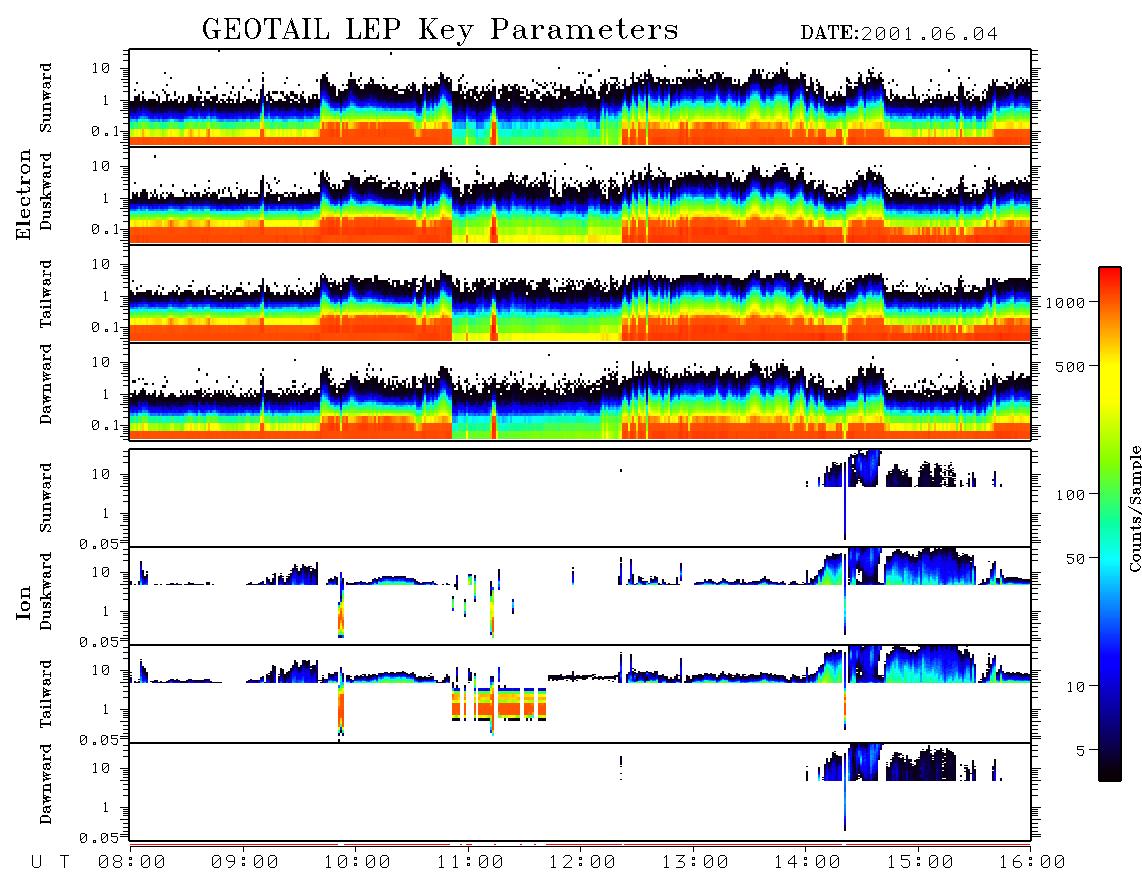Click the "Counts/Sample" colorbar label

tap(1134, 508)
